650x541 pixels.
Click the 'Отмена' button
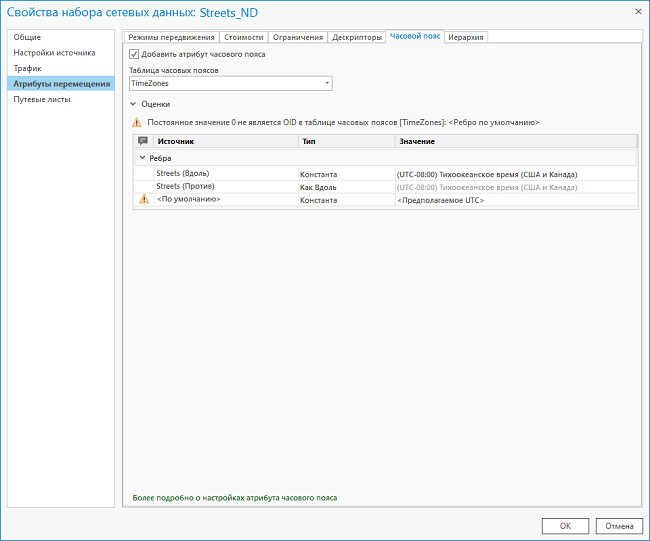point(619,525)
